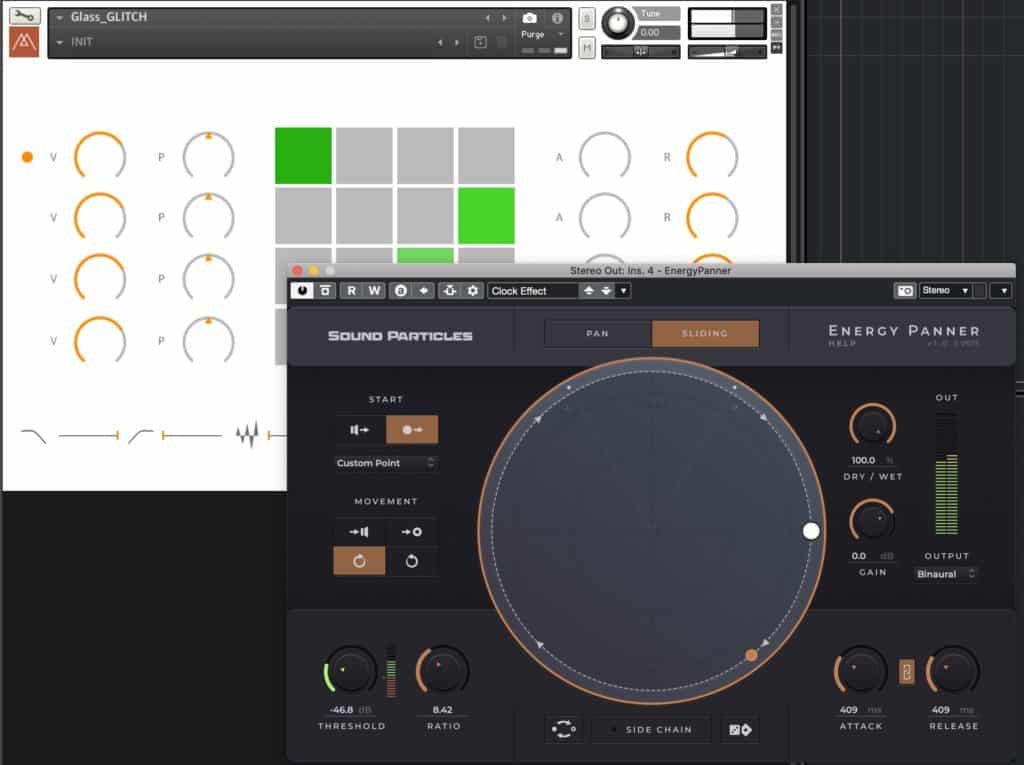Open the Stereo channel configuration dropdown
The height and width of the screenshot is (765, 1024).
click(946, 291)
